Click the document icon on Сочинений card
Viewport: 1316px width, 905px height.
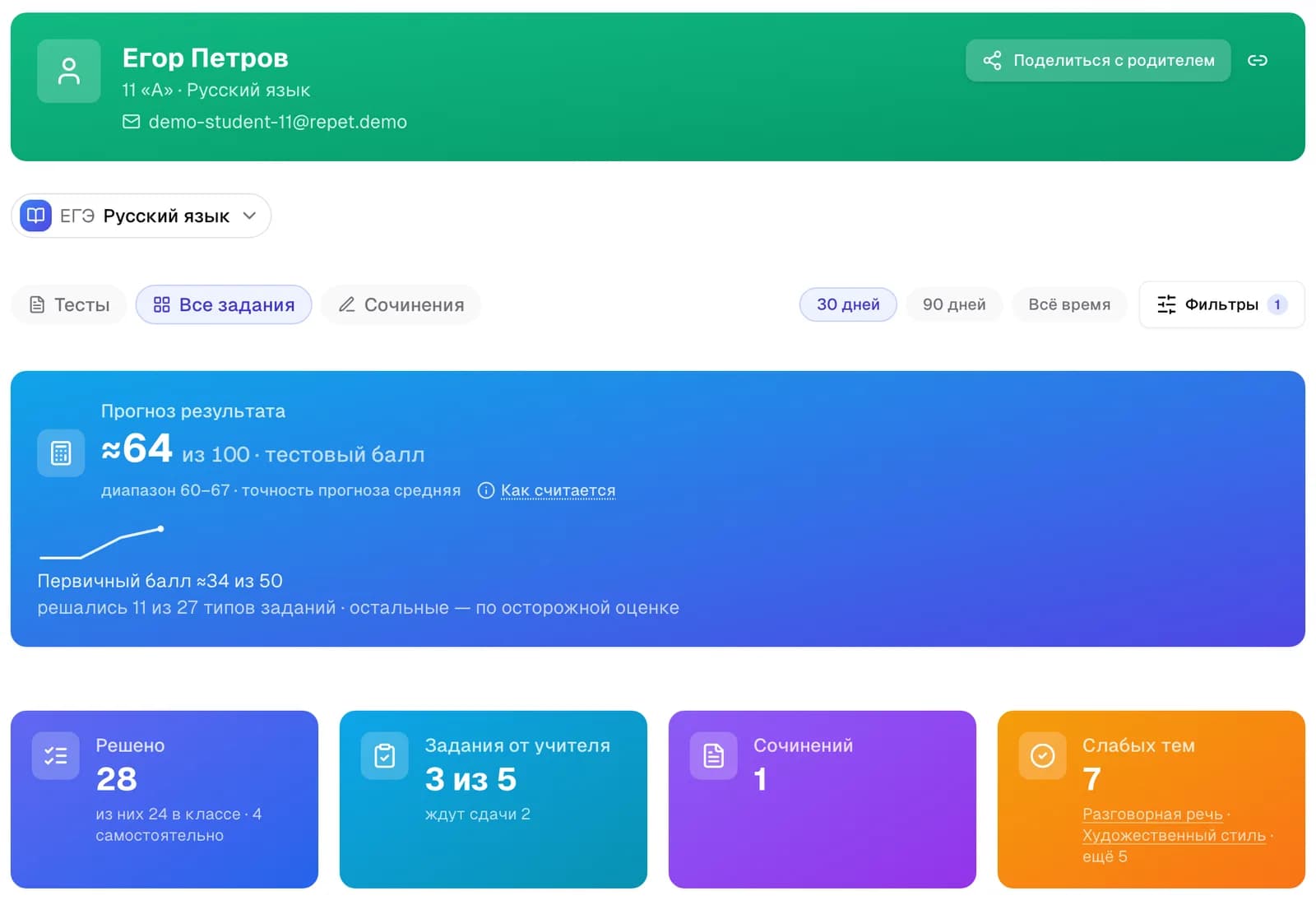point(714,755)
